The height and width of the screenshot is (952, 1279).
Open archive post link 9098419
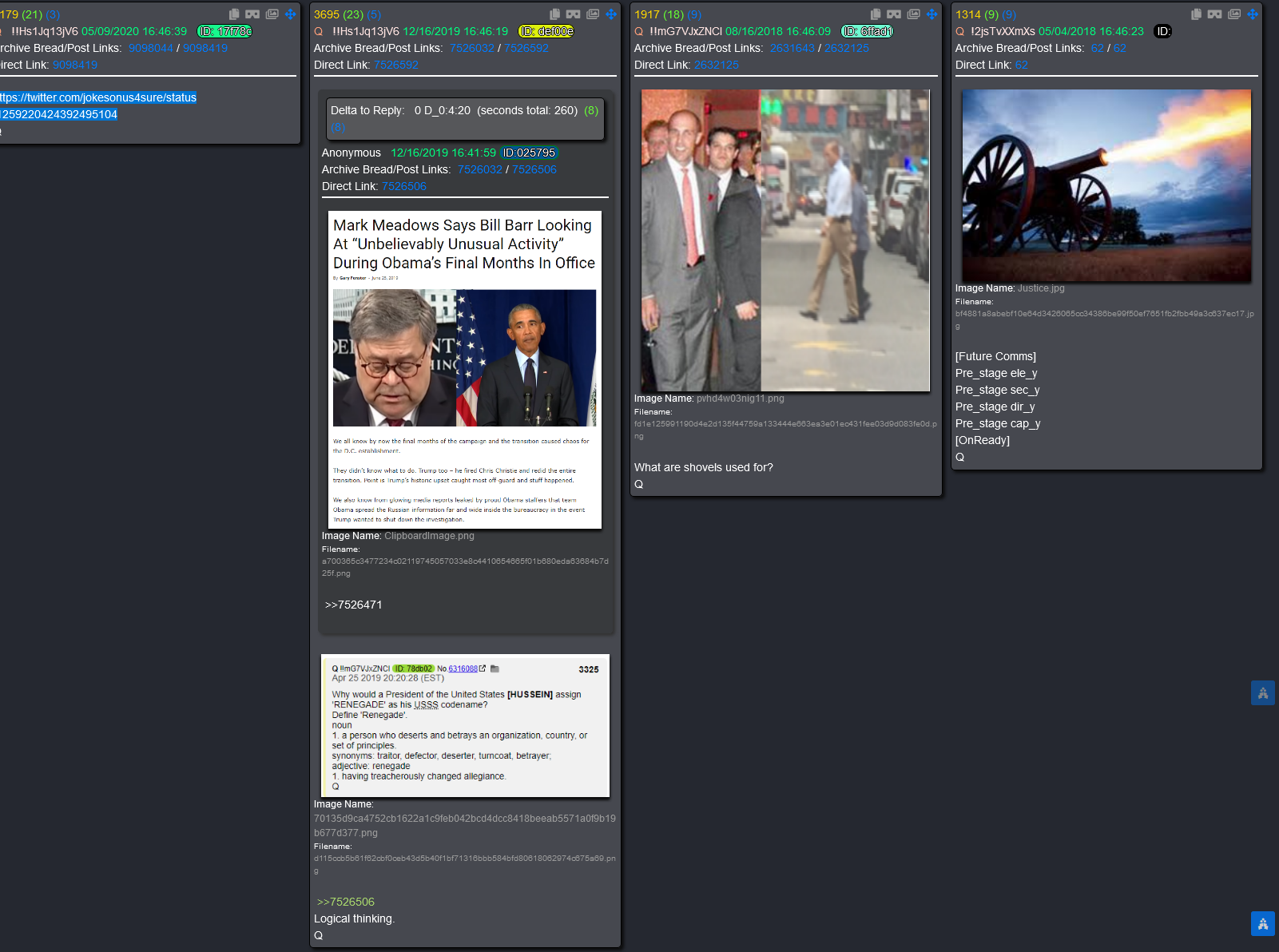coord(205,48)
